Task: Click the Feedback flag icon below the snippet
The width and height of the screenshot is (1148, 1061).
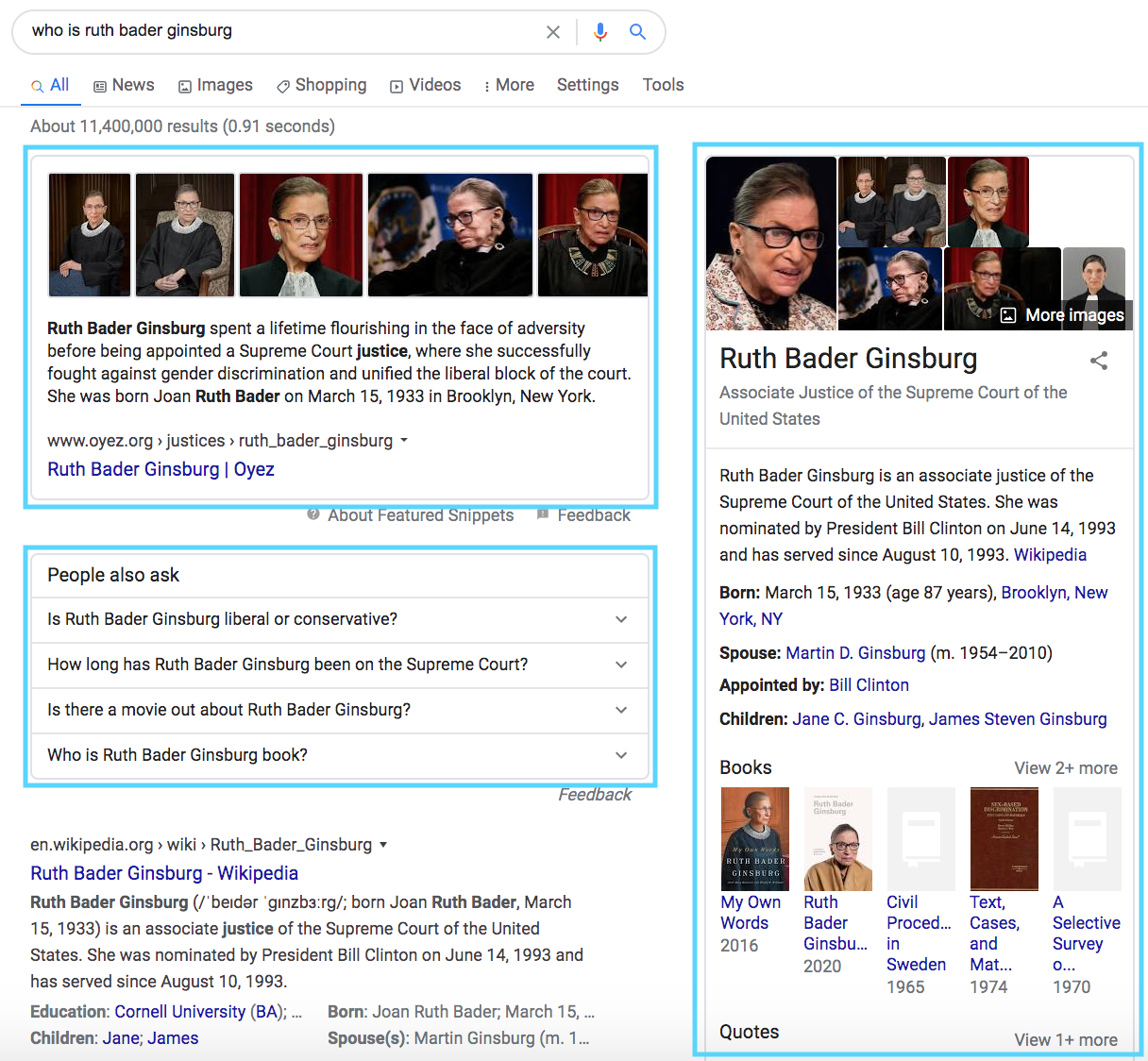Action: click(543, 514)
